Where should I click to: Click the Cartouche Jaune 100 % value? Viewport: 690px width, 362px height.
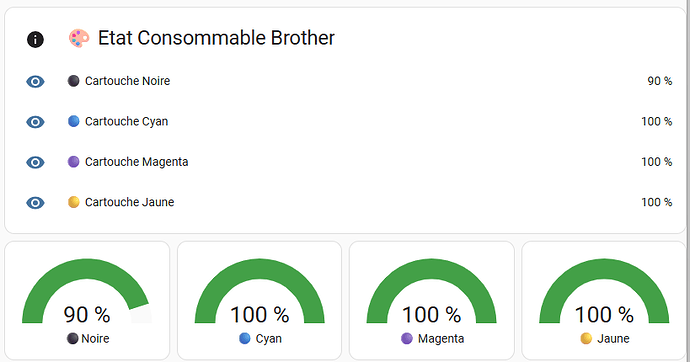[x=656, y=202]
